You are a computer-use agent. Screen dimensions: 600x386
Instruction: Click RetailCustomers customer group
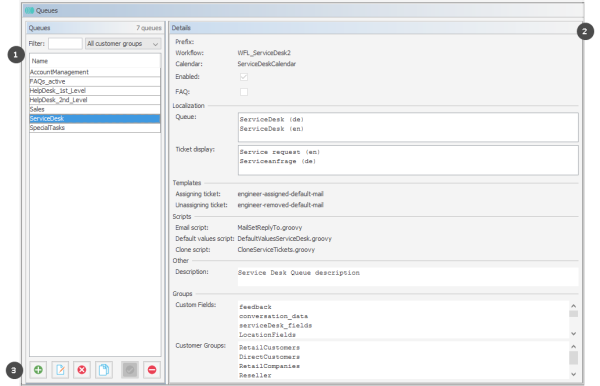coord(269,348)
